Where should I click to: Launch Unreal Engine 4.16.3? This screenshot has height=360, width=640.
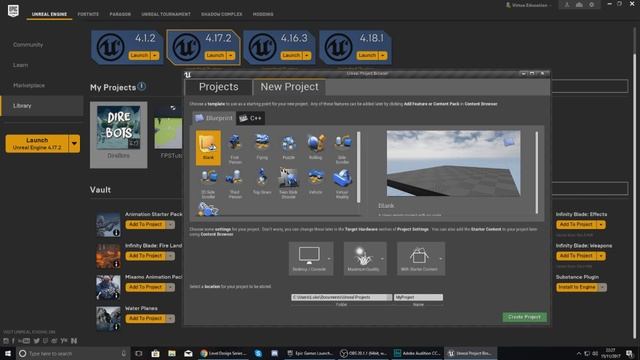[291, 56]
